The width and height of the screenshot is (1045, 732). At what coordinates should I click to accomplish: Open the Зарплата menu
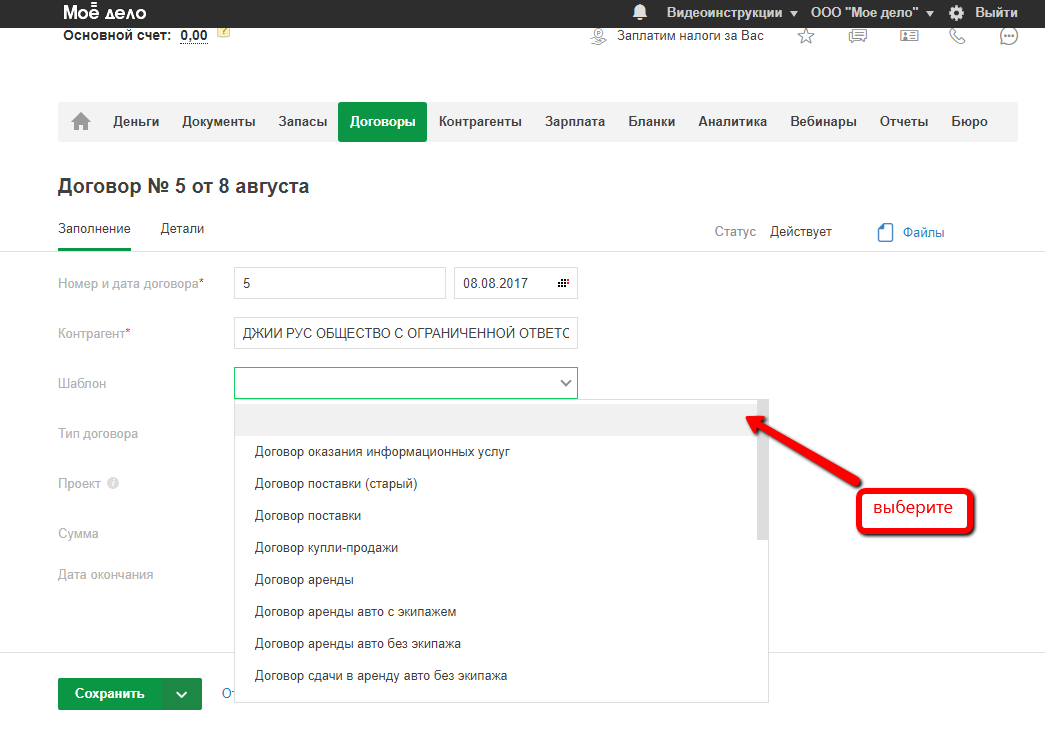574,121
